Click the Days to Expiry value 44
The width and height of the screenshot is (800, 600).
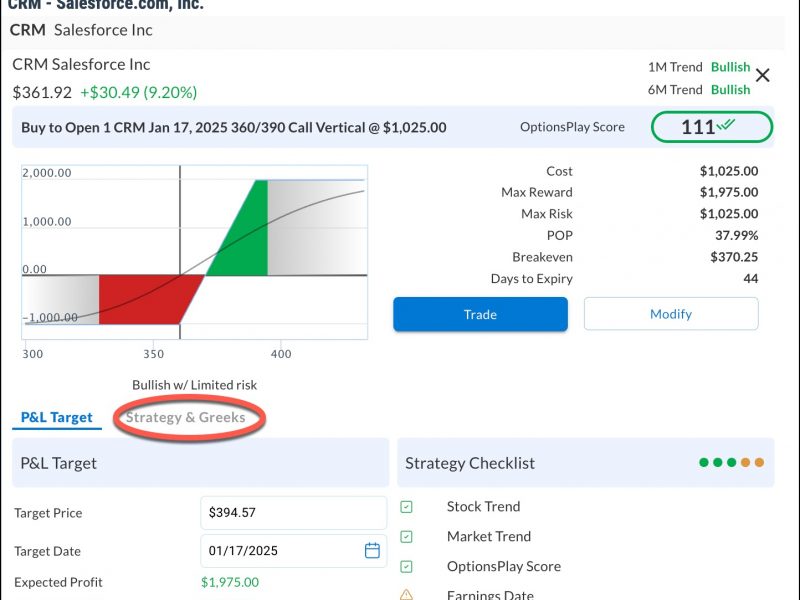pyautogui.click(x=751, y=279)
